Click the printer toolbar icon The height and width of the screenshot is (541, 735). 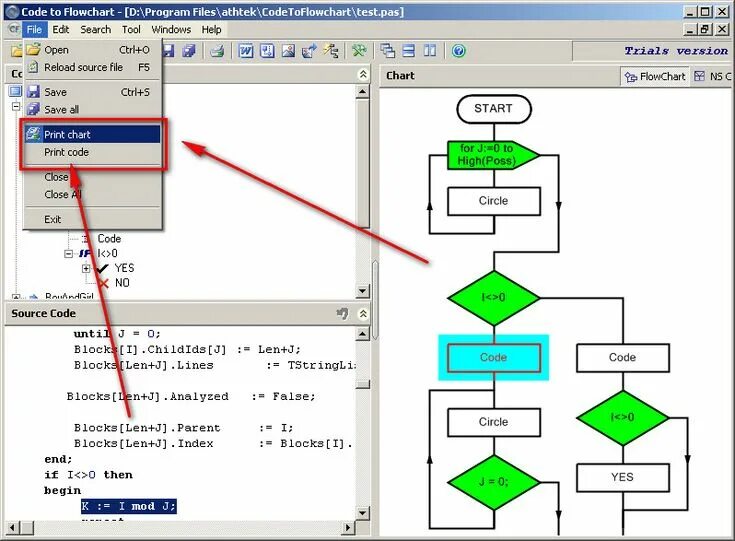click(217, 51)
